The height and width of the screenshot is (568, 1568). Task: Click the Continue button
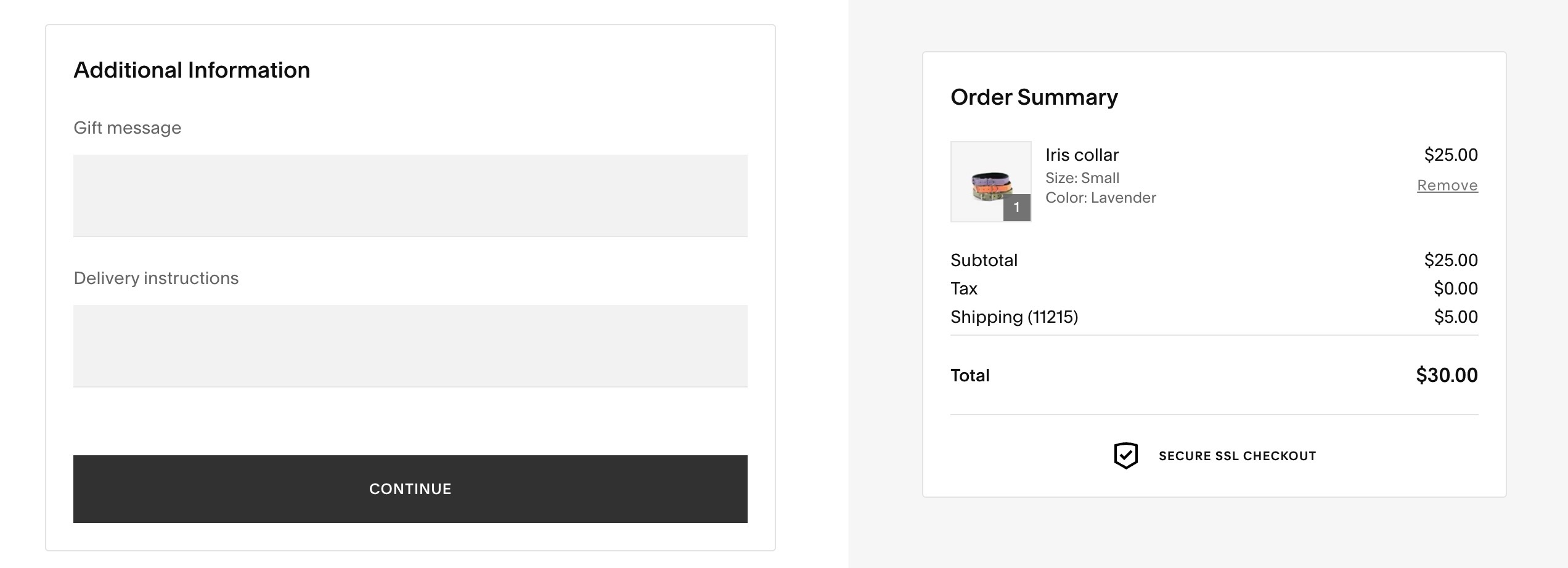(x=410, y=489)
